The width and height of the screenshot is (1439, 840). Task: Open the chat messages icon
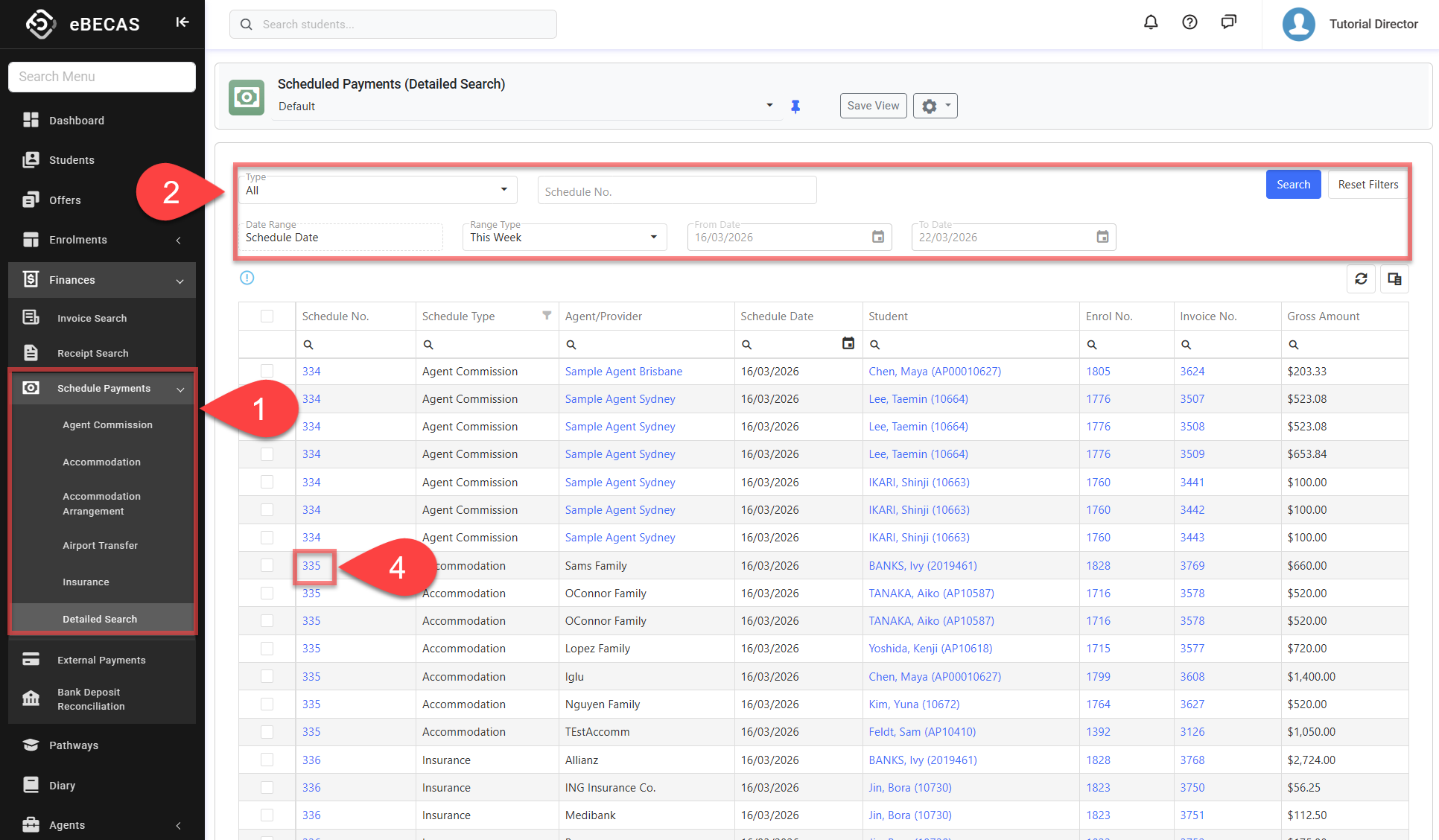pos(1228,22)
